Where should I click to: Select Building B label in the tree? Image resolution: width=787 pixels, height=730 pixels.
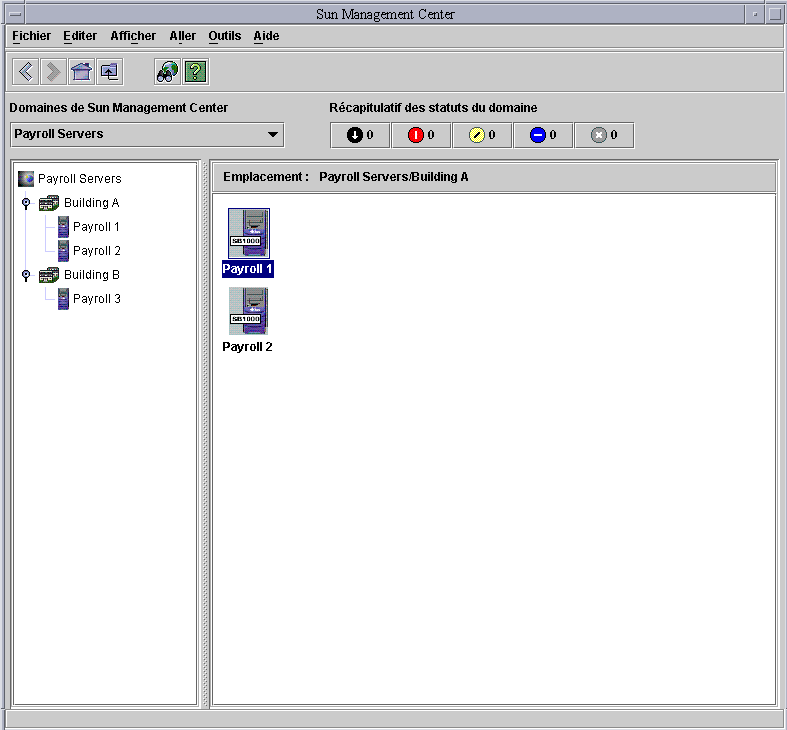tap(92, 275)
